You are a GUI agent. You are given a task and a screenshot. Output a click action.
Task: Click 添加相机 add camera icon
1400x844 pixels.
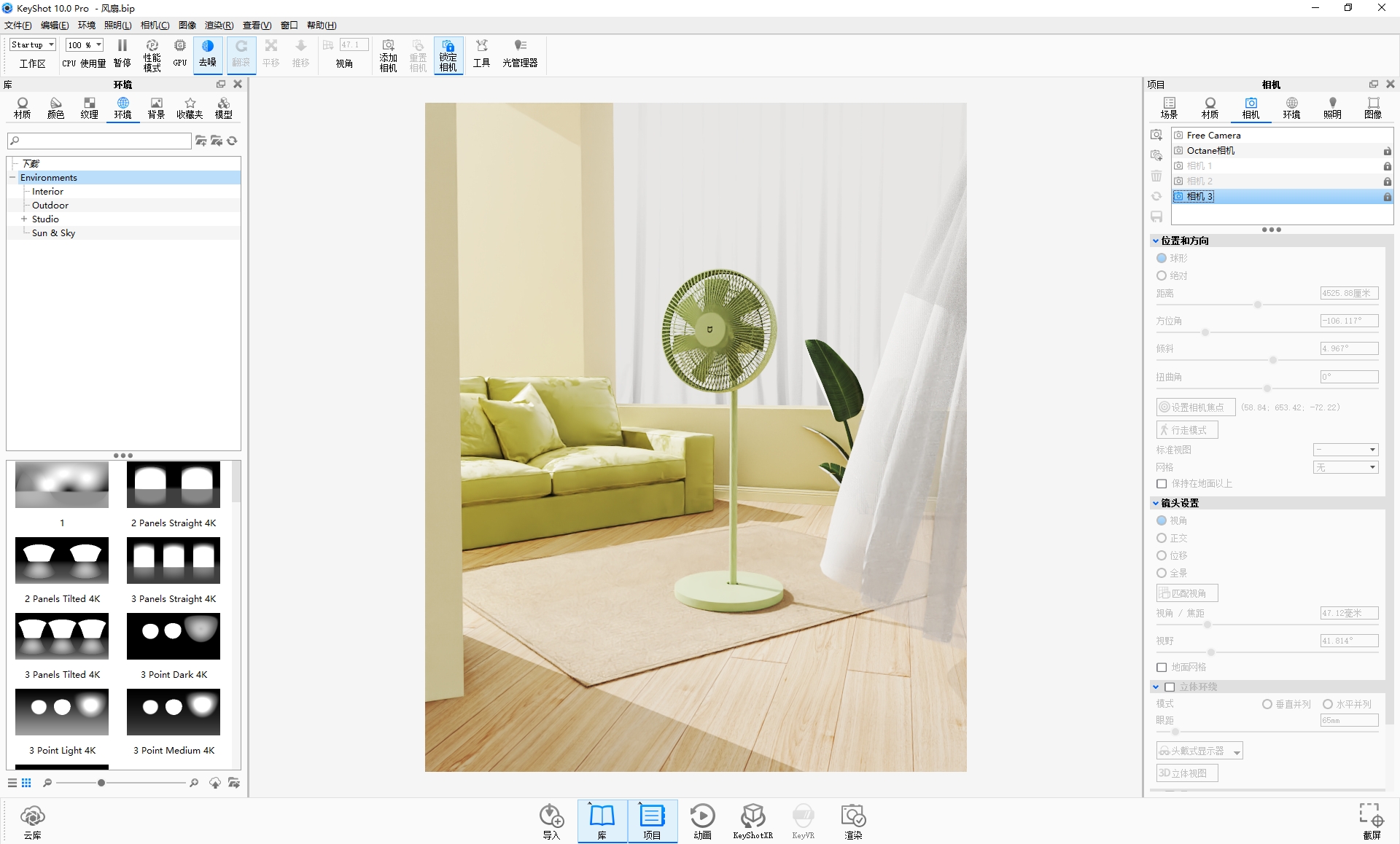pos(388,55)
